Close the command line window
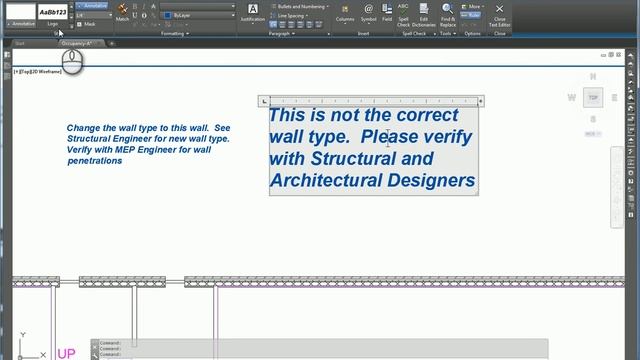 (95, 347)
